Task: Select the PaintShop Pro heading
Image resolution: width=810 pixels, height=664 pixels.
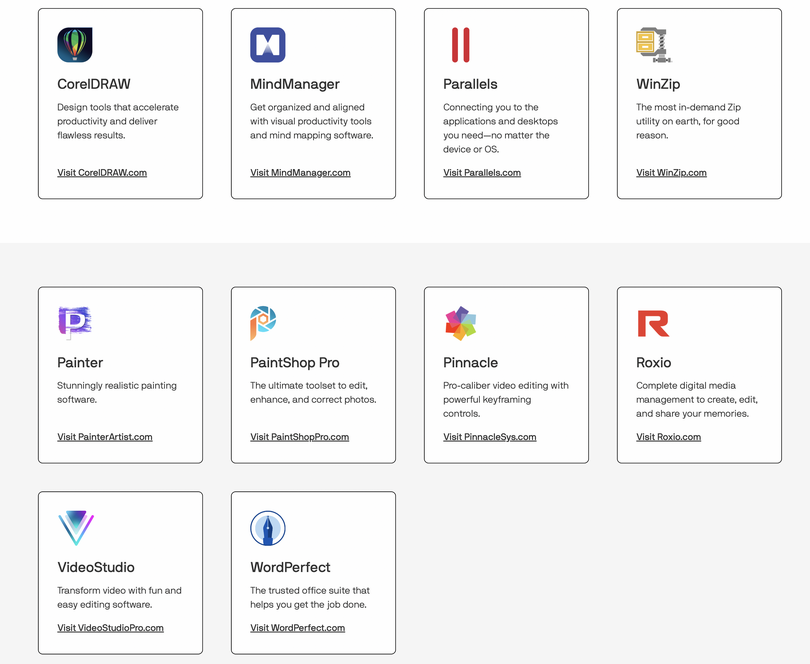Action: pos(295,363)
